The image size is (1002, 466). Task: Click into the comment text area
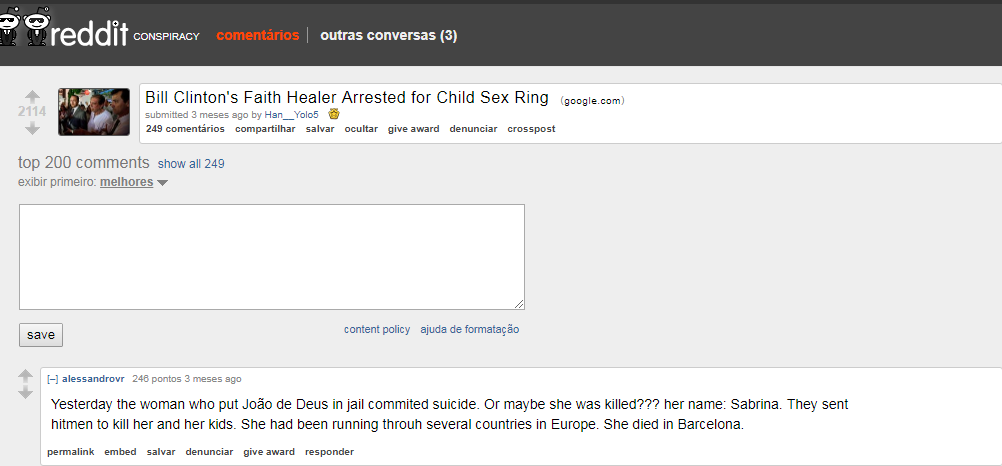click(x=272, y=257)
